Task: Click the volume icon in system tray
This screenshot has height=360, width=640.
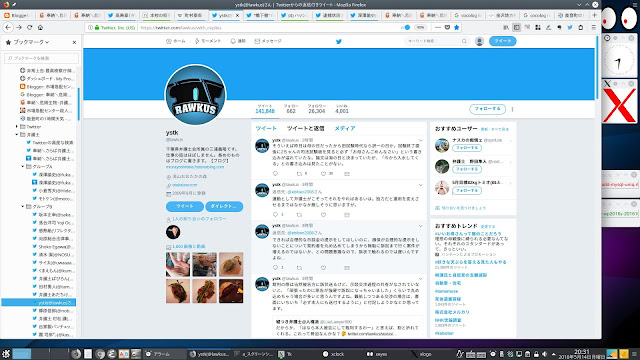Action: (x=544, y=354)
